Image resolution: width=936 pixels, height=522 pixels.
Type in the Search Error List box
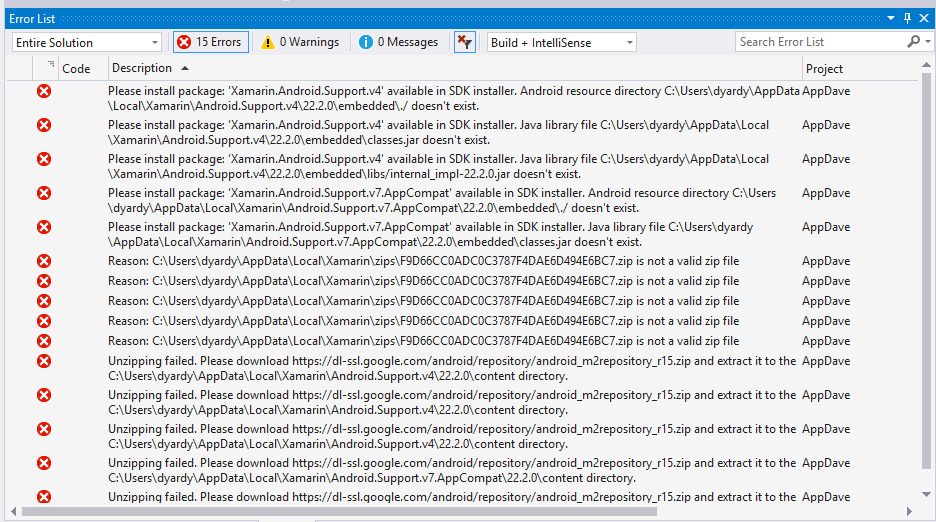820,42
